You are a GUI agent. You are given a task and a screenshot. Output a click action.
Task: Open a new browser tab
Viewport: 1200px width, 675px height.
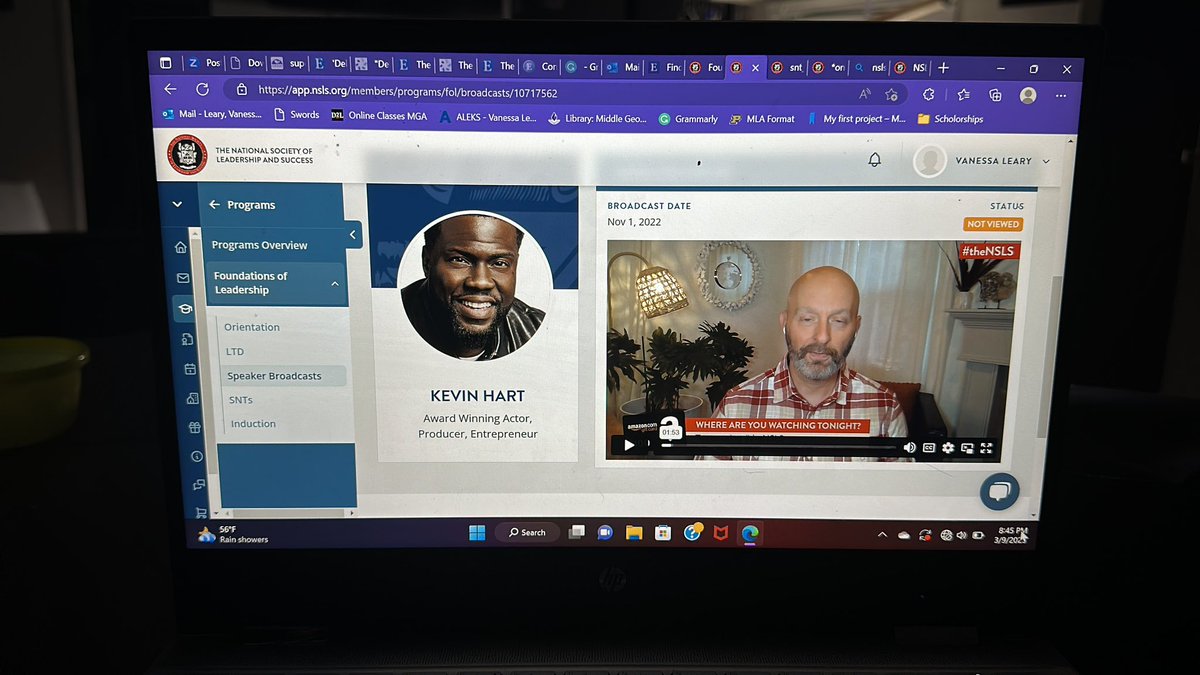click(x=943, y=68)
